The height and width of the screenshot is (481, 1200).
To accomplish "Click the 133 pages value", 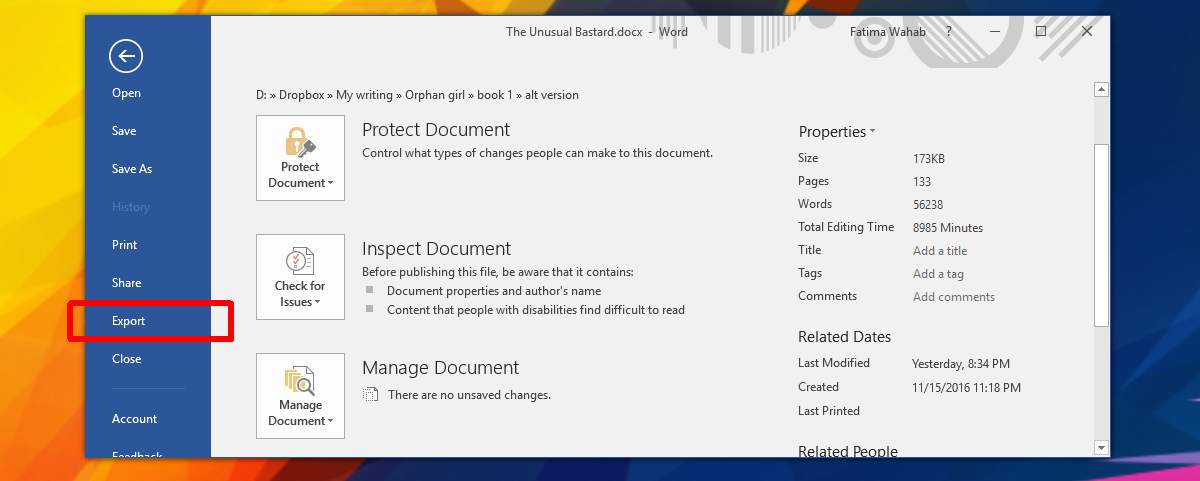I will (921, 182).
